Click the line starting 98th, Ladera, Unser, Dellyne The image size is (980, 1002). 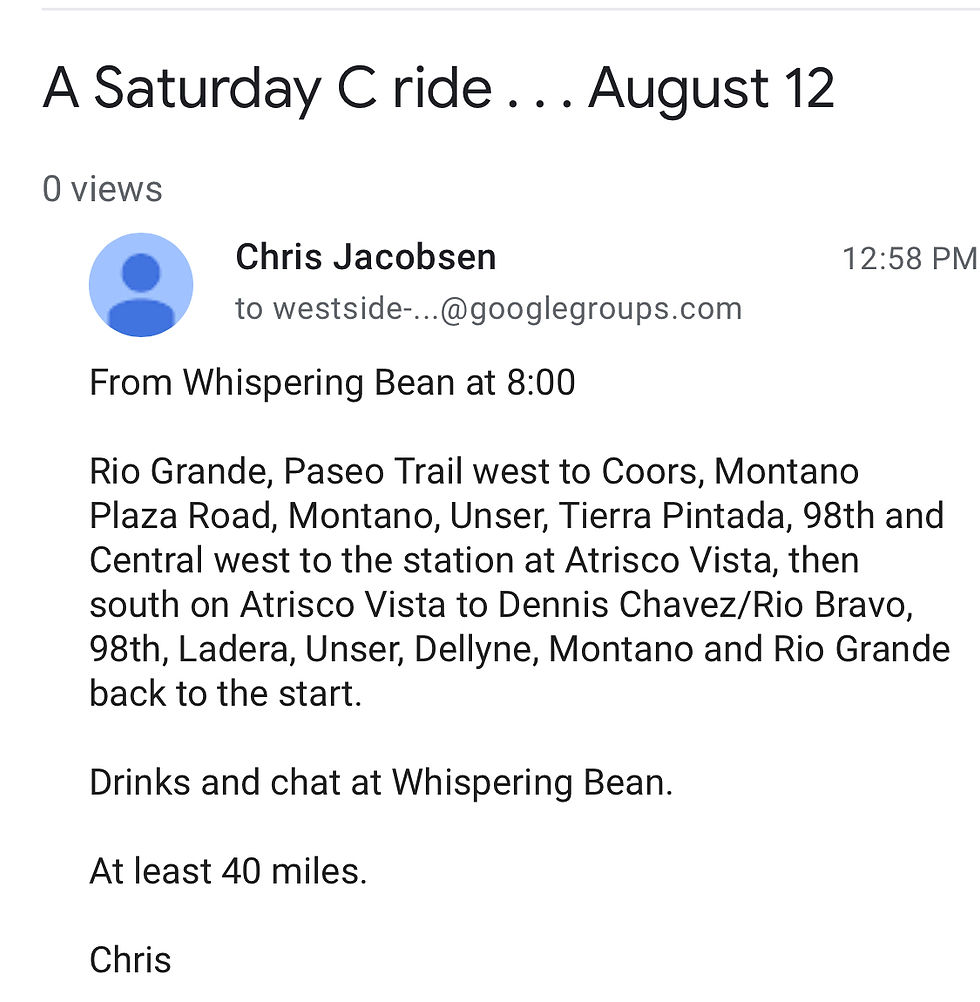[x=519, y=649]
